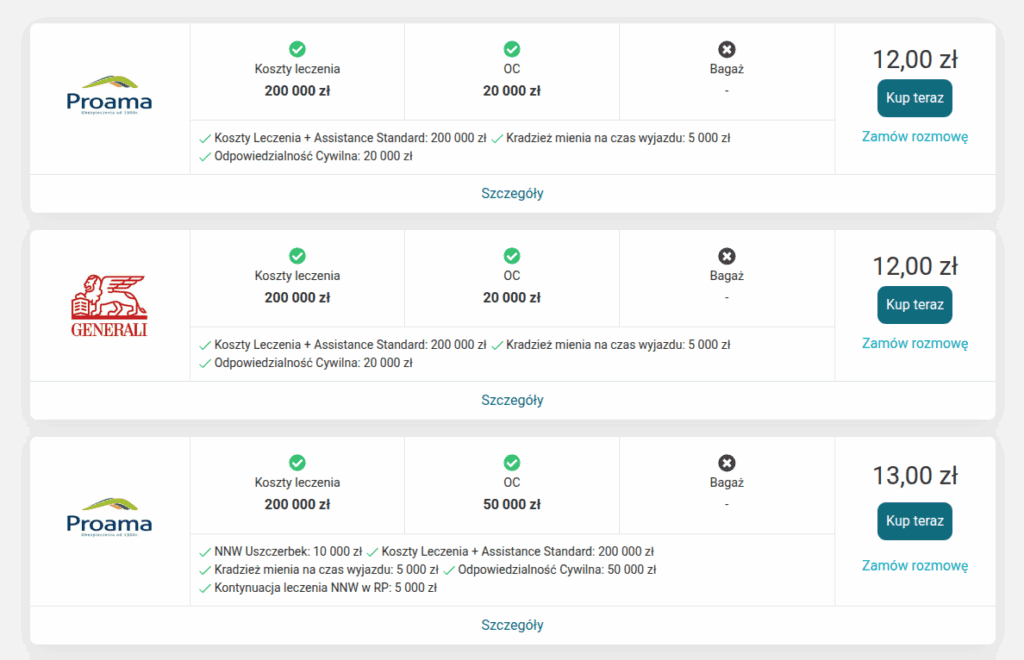Click Kup teraz for the 13,00 zł offer
Image resolution: width=1024 pixels, height=660 pixels.
[x=914, y=521]
